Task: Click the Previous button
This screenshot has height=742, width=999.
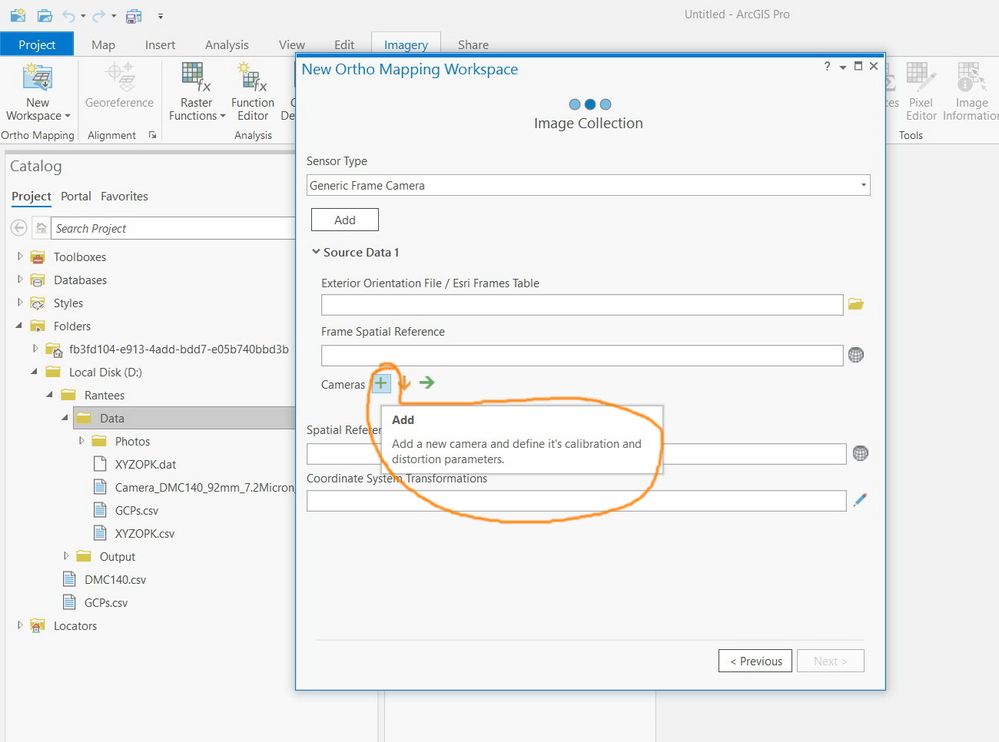Action: tap(755, 661)
